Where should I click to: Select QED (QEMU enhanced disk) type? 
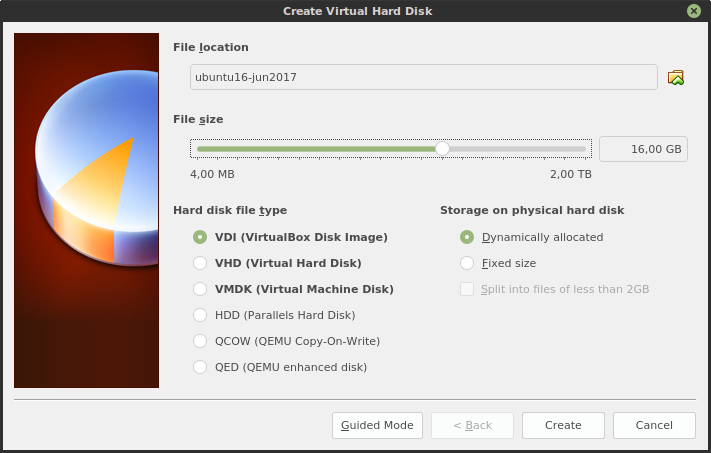pos(200,367)
